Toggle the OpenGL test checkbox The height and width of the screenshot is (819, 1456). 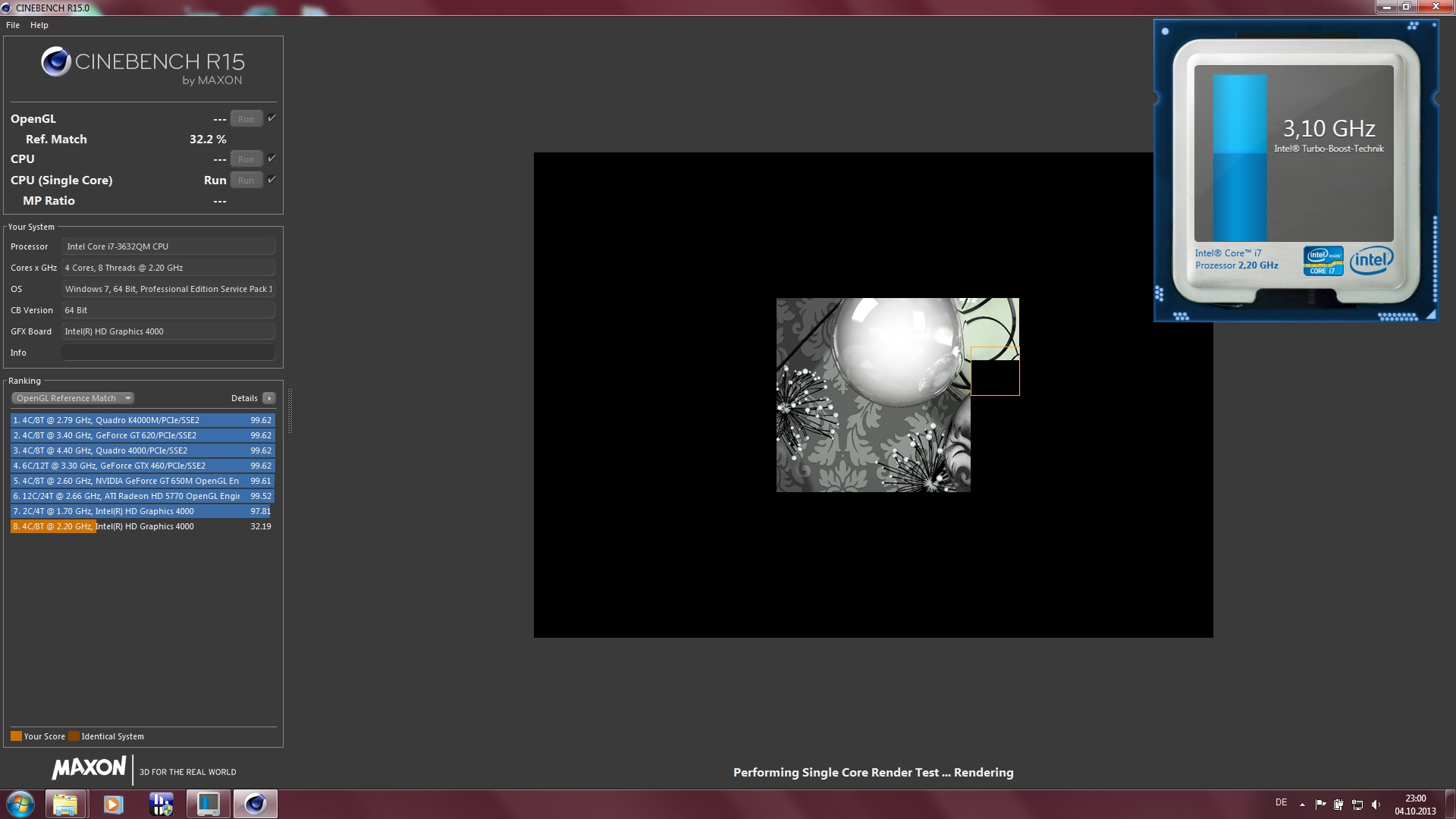click(x=271, y=118)
